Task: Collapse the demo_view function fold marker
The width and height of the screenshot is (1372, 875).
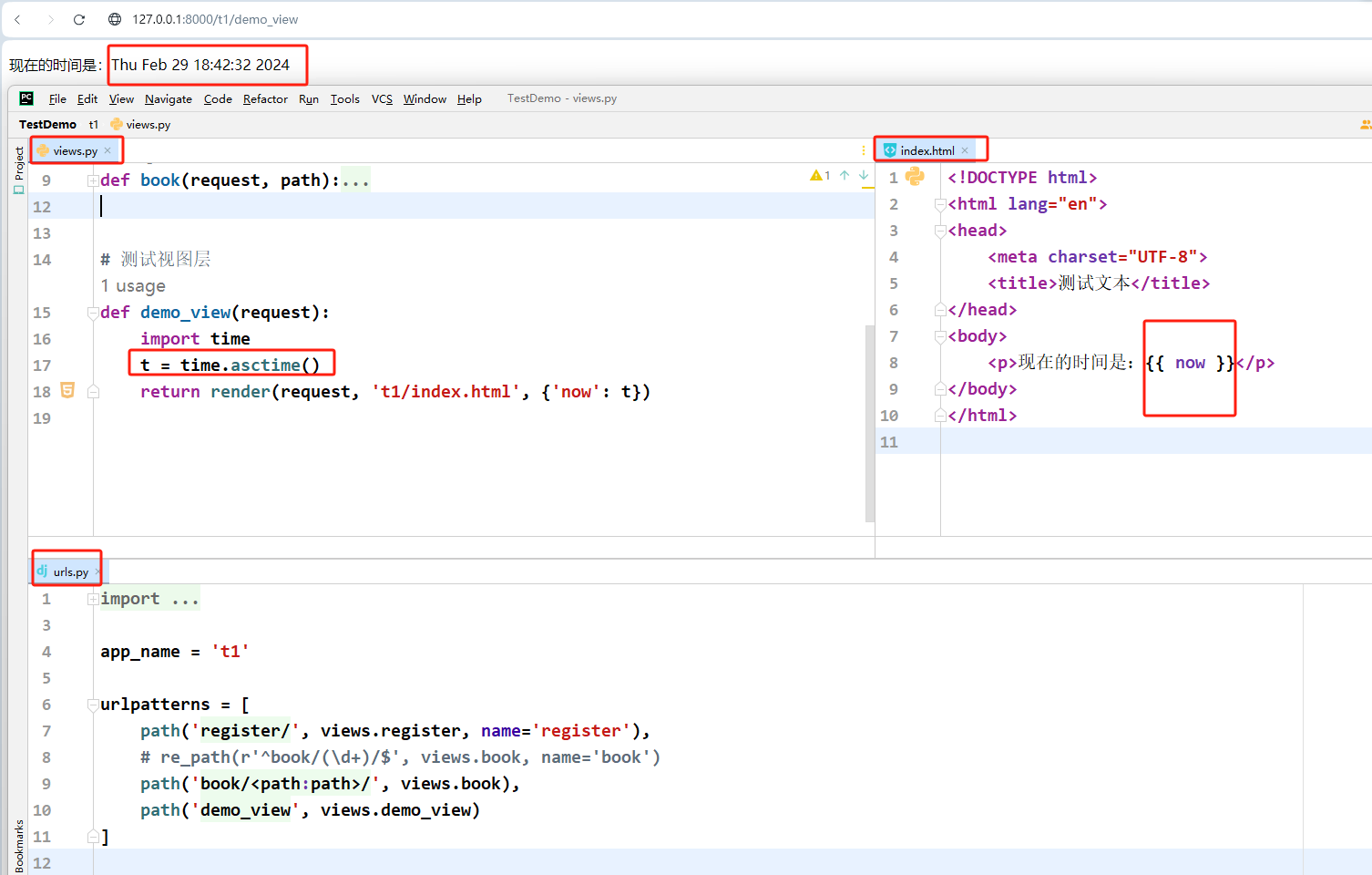Action: click(93, 313)
